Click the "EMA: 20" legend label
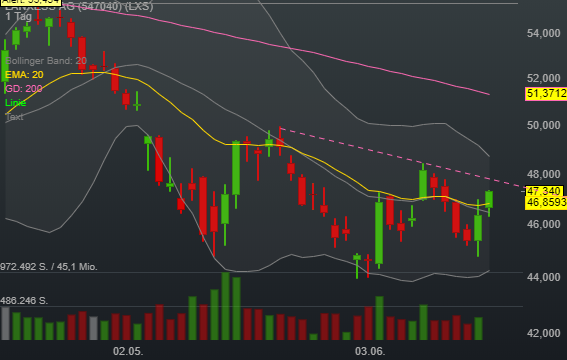 point(24,75)
